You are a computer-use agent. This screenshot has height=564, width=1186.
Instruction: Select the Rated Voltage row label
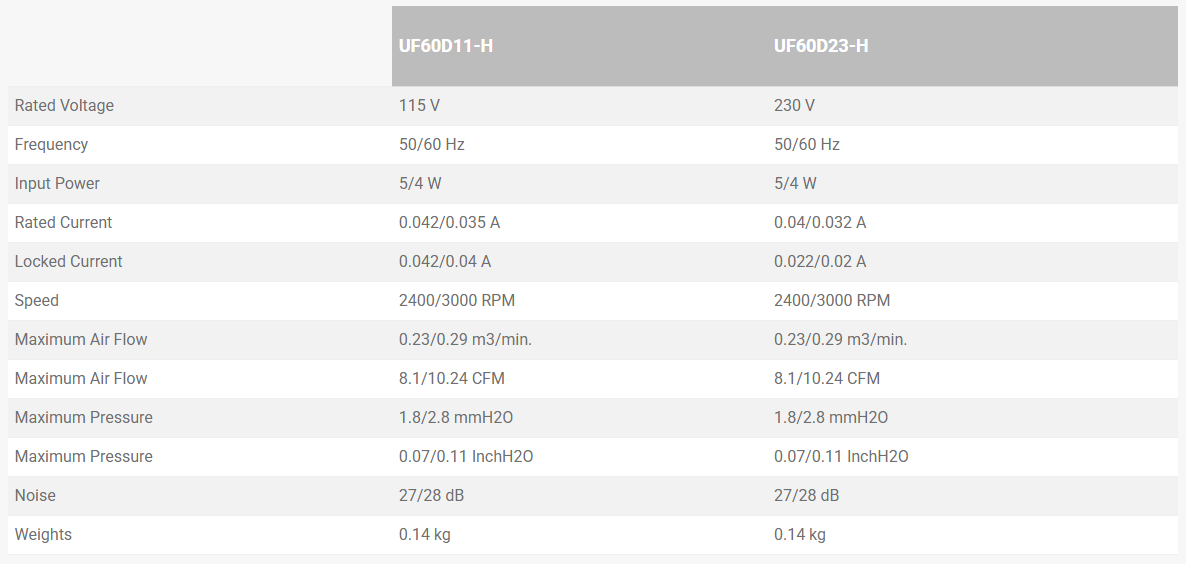pos(64,106)
